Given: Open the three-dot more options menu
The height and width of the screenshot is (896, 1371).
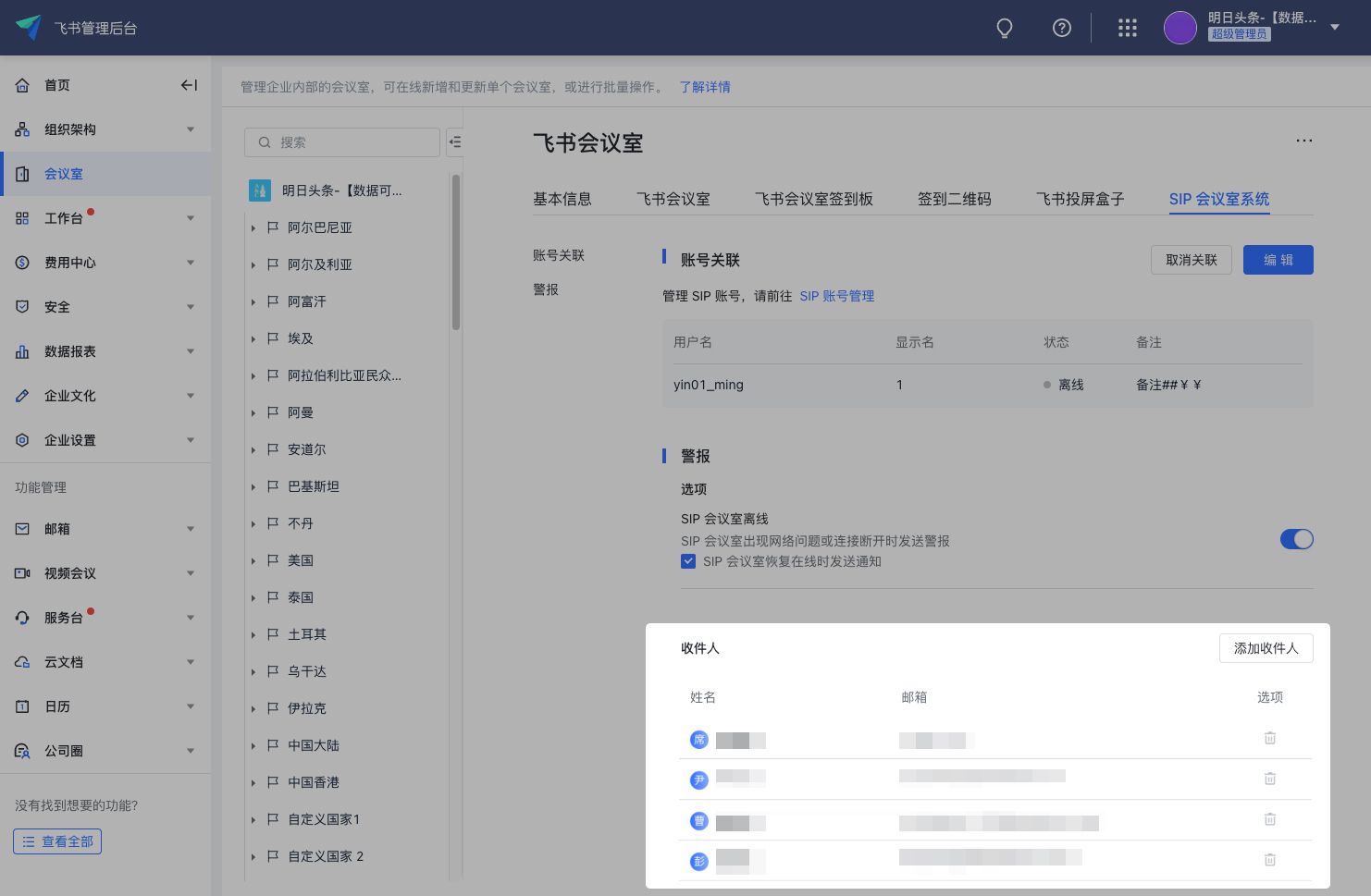Looking at the screenshot, I should click(x=1303, y=141).
